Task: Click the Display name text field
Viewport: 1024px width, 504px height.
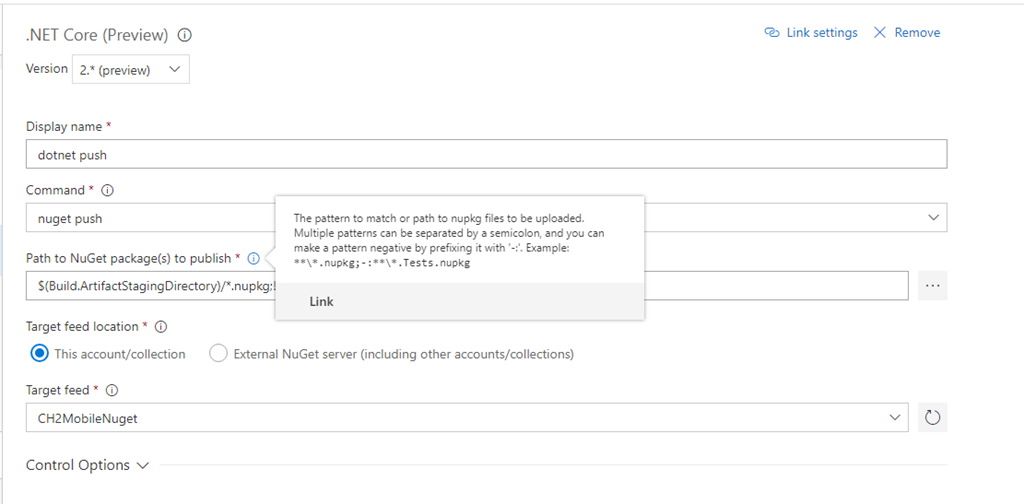Action: click(485, 154)
